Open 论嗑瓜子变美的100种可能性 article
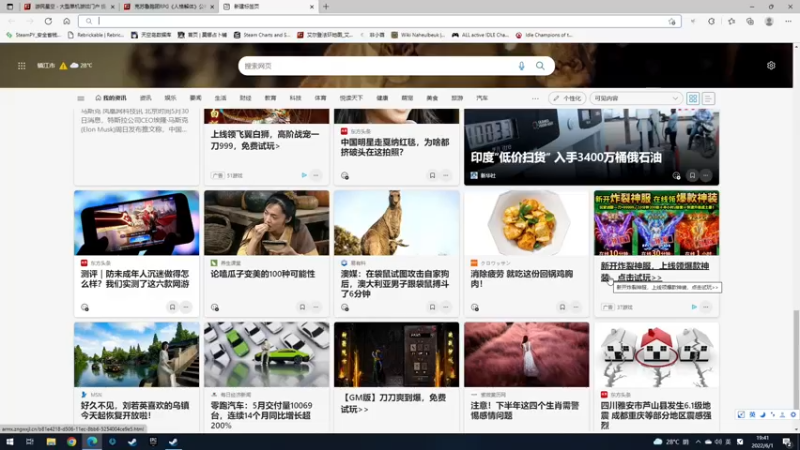Viewport: 800px width, 450px height. click(263, 274)
